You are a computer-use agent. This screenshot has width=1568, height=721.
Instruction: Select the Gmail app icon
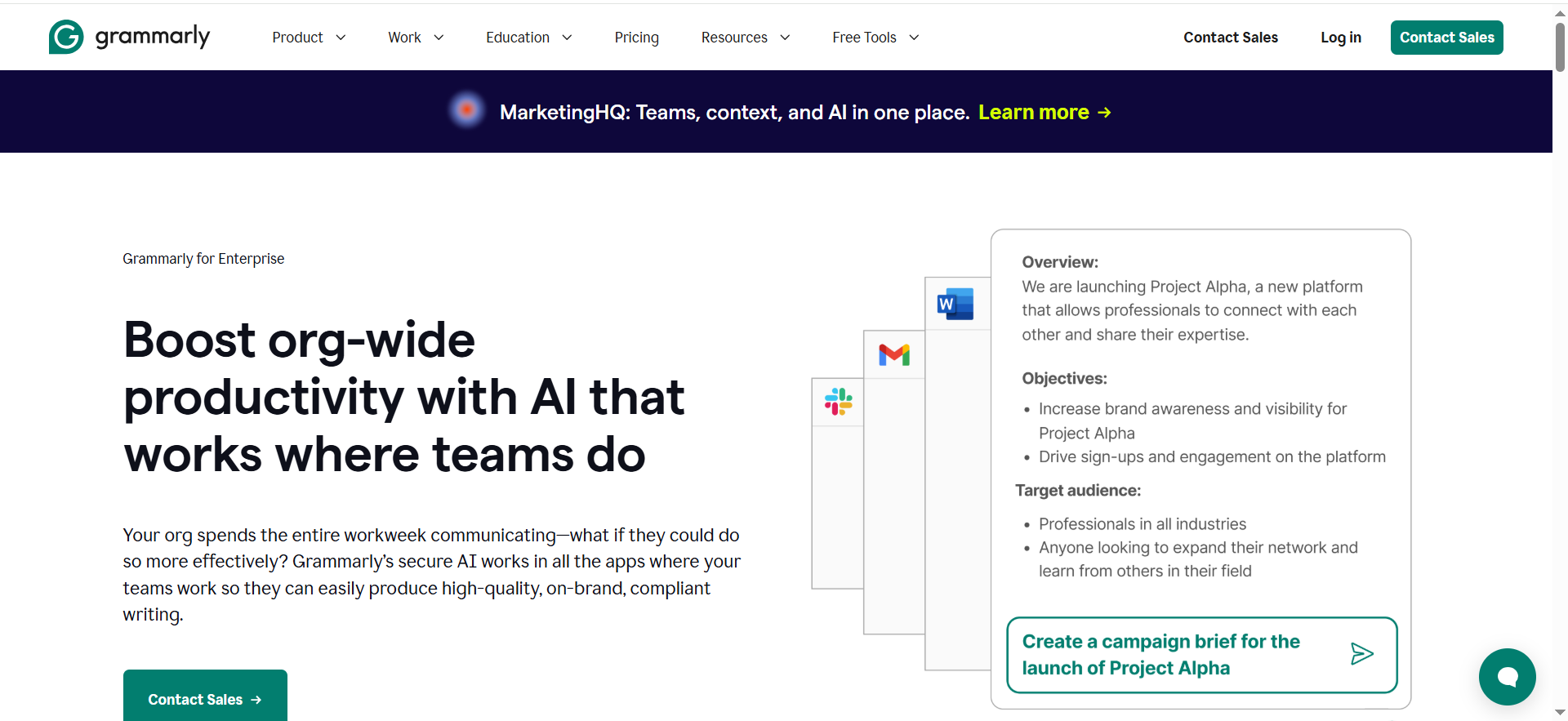click(x=894, y=354)
